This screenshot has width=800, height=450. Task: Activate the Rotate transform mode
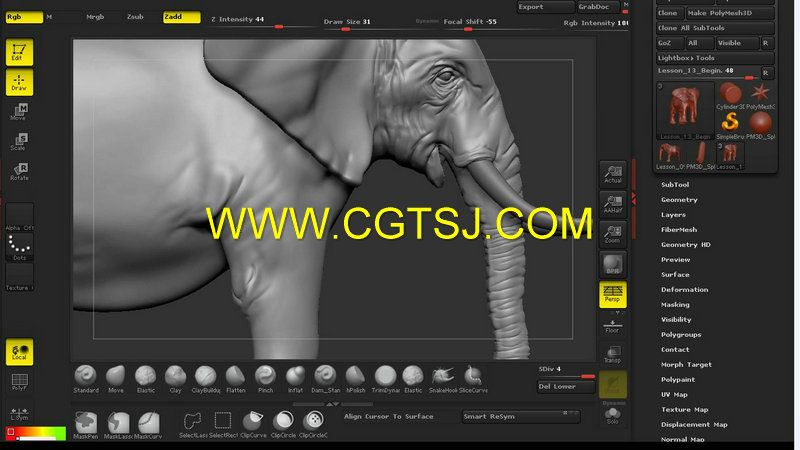pos(19,171)
